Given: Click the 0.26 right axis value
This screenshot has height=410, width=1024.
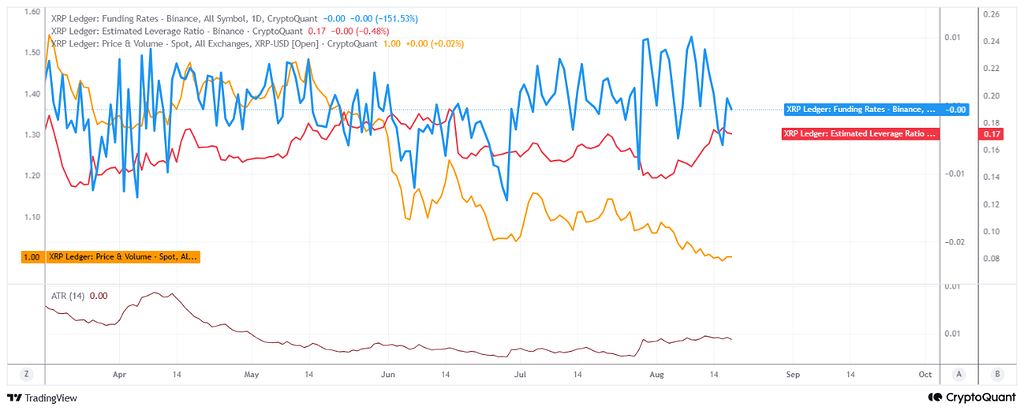Looking at the screenshot, I should pos(990,14).
